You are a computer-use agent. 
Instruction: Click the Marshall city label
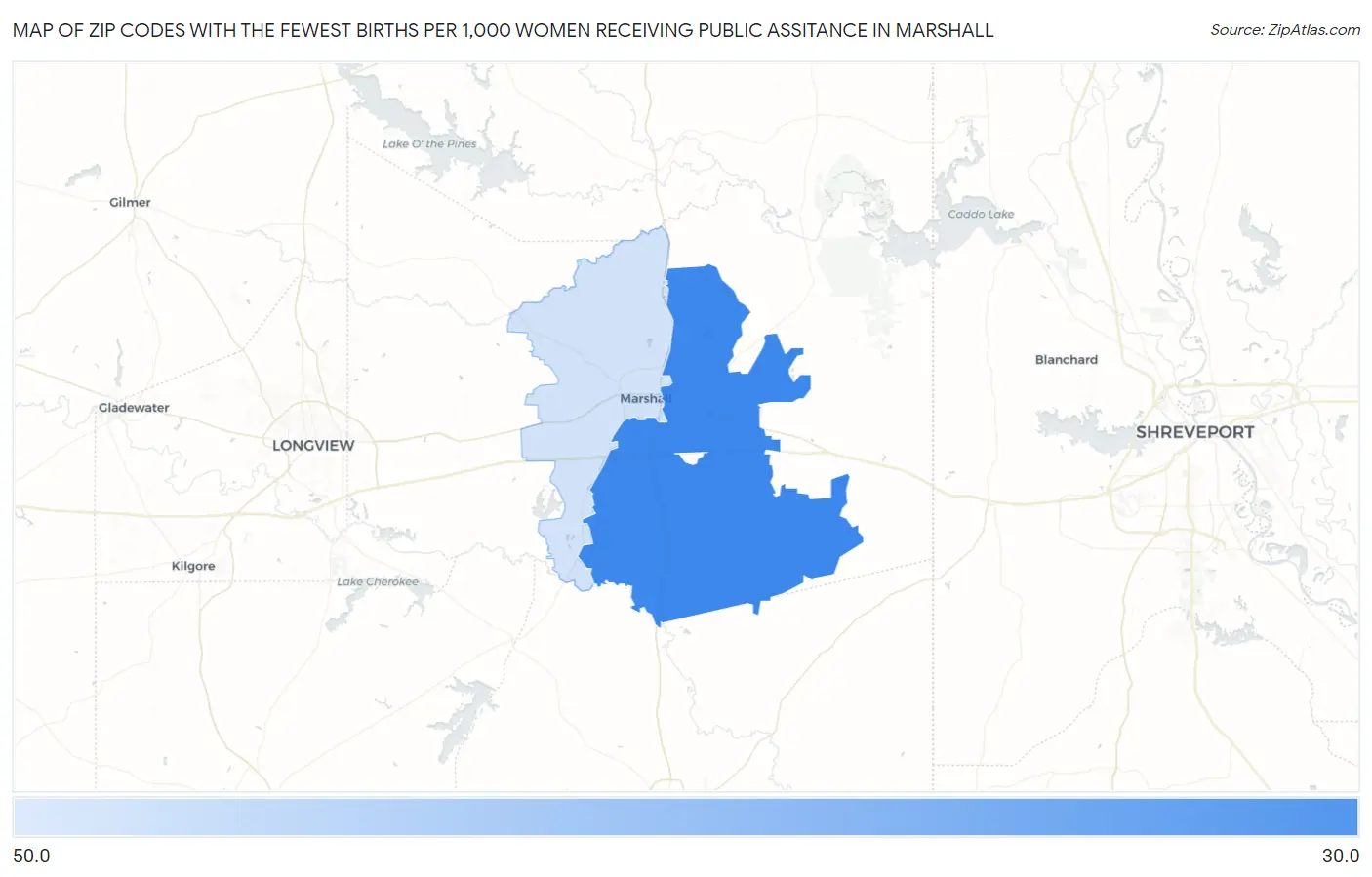click(645, 398)
